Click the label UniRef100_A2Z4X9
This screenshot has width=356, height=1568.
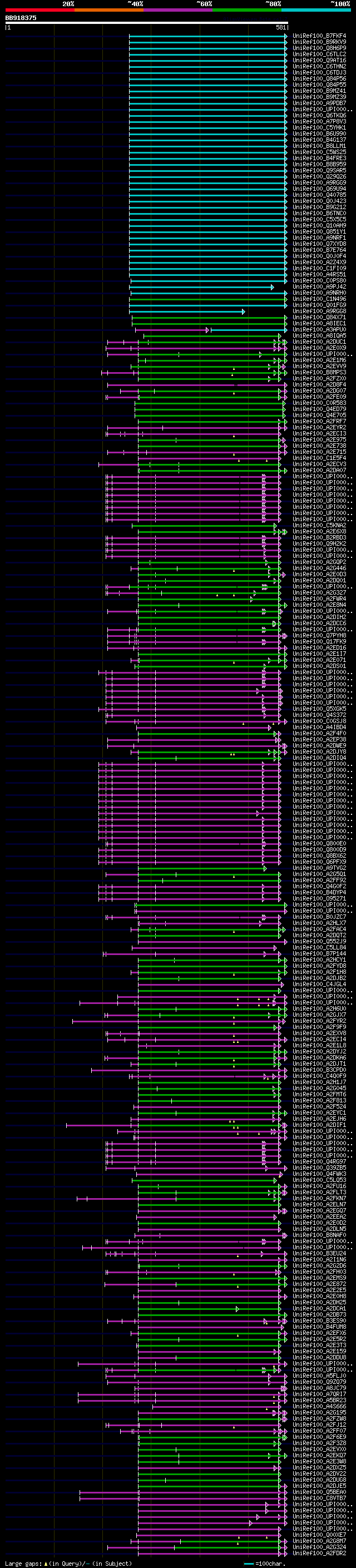coord(319,263)
